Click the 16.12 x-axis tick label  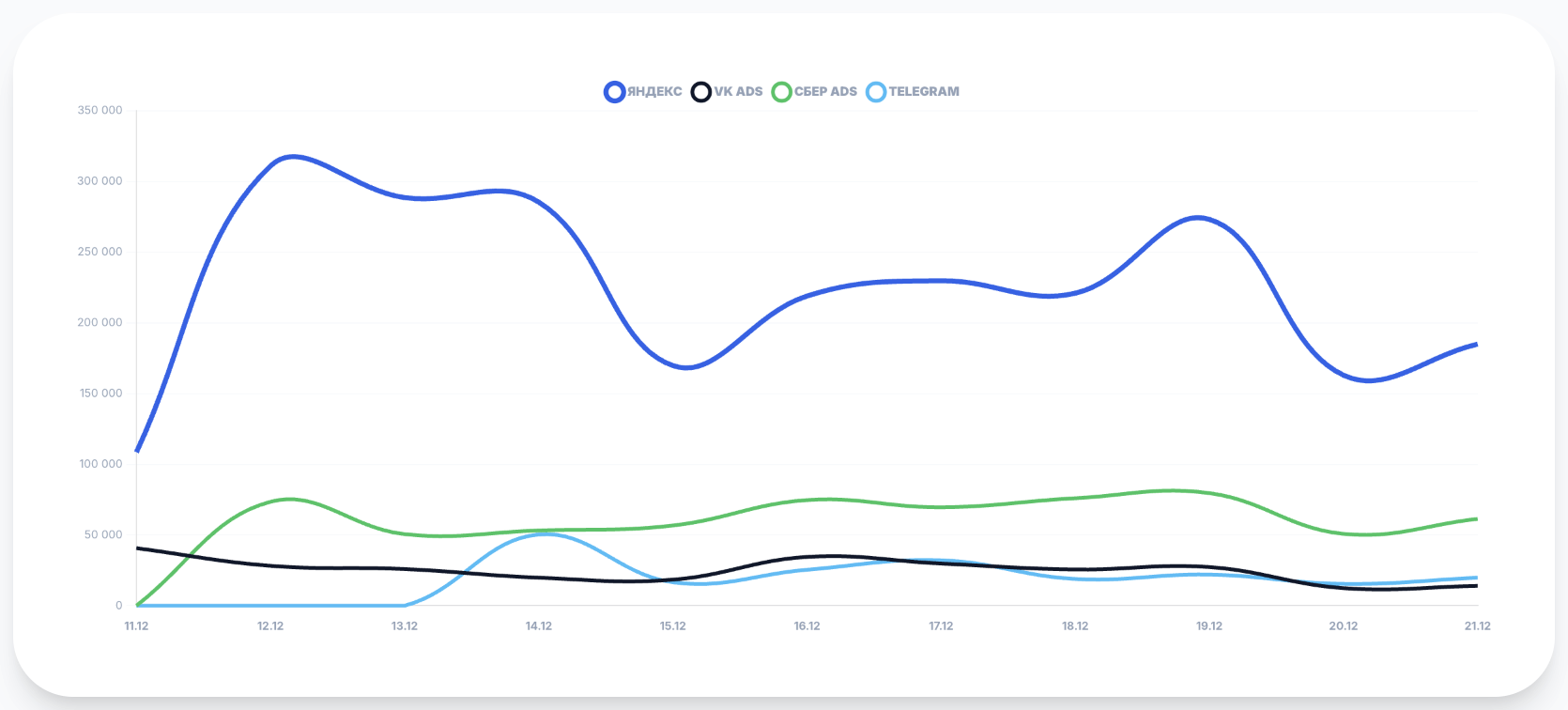(807, 626)
